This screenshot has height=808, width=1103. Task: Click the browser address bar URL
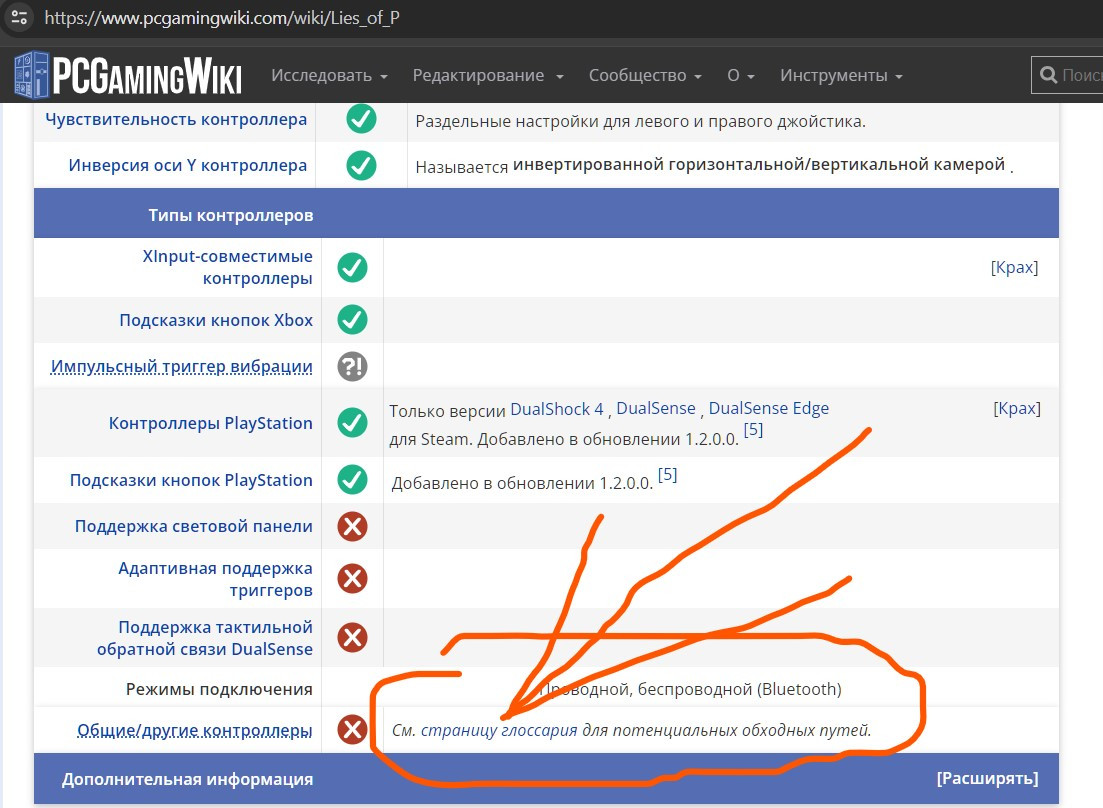222,18
